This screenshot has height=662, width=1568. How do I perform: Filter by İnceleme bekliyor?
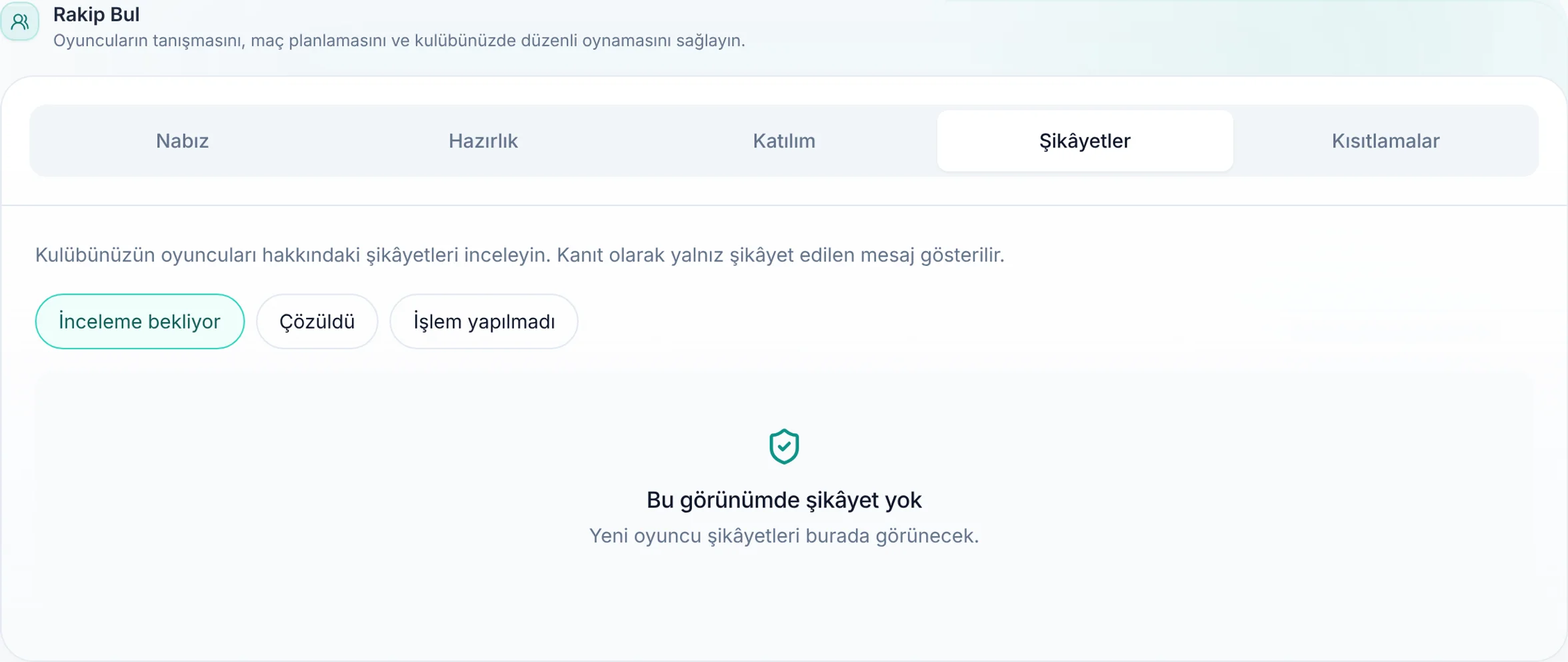[140, 321]
